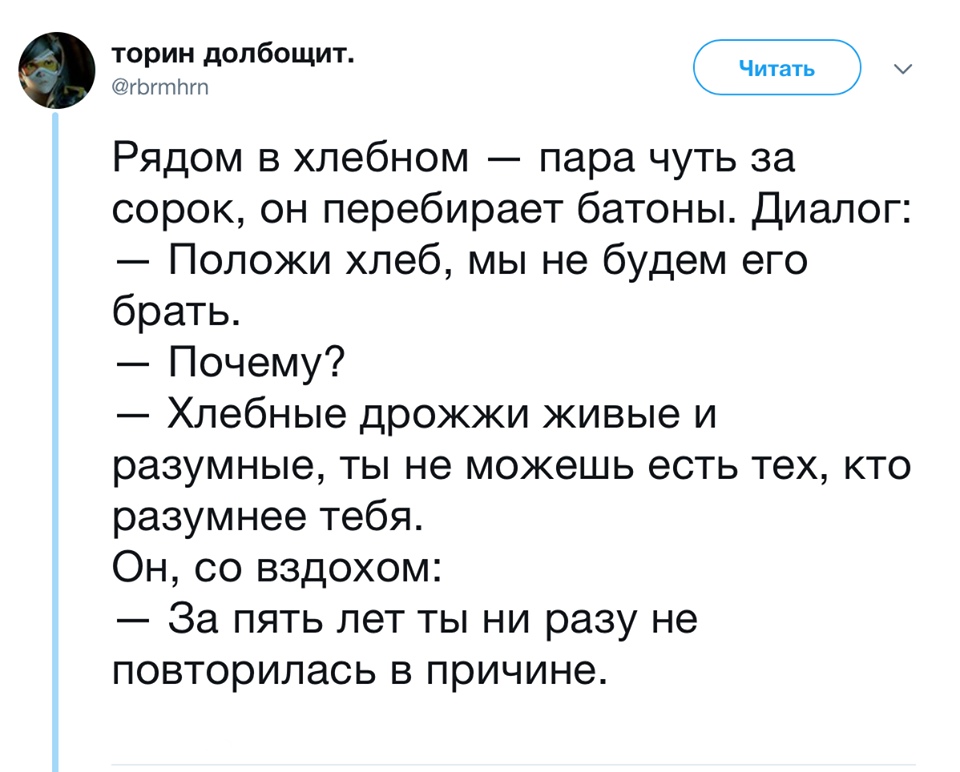Image resolution: width=960 pixels, height=772 pixels.
Task: Click the line starting "разумные, ты не можешь"
Action: coord(510,467)
